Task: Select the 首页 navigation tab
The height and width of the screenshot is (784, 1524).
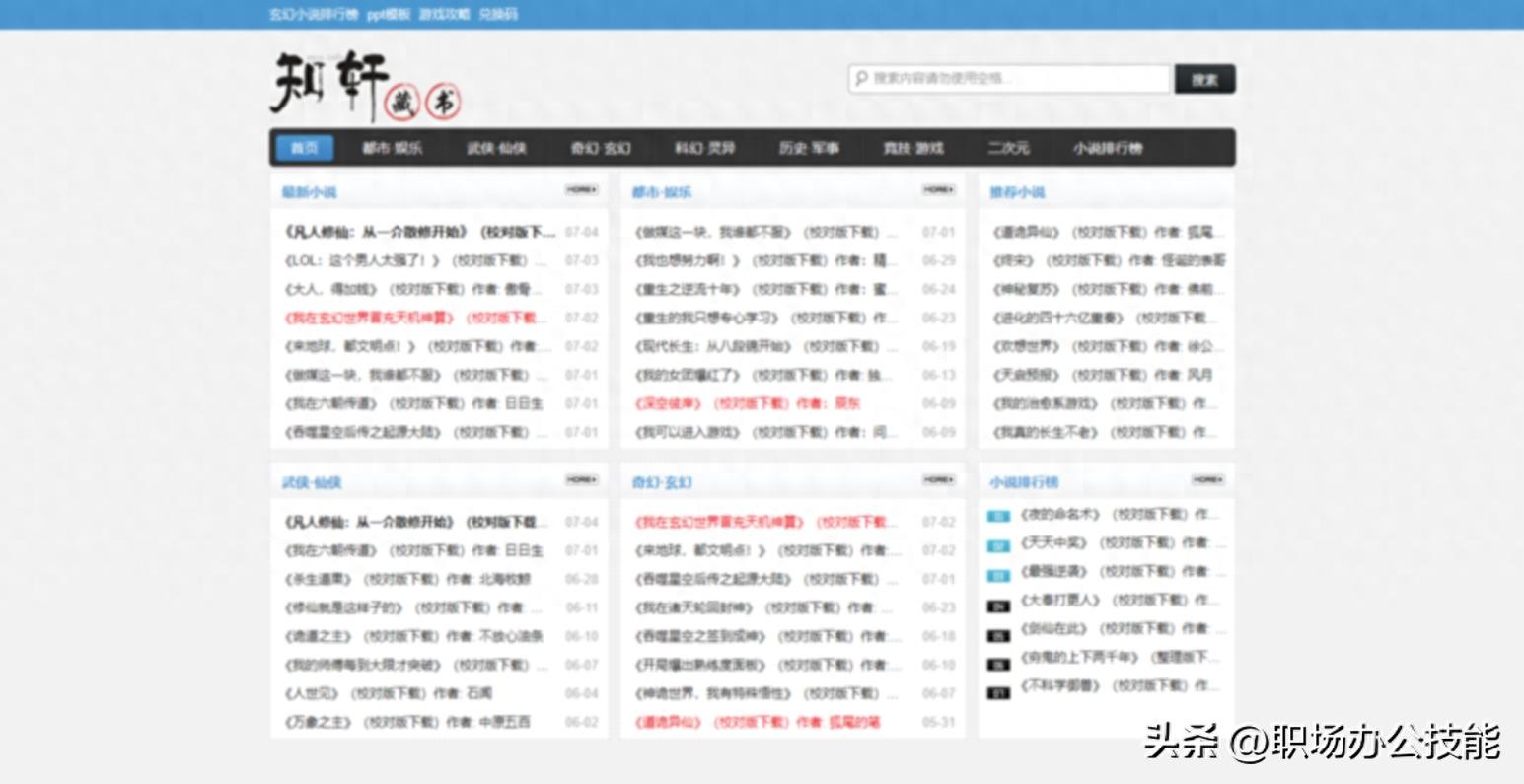Action: tap(305, 148)
